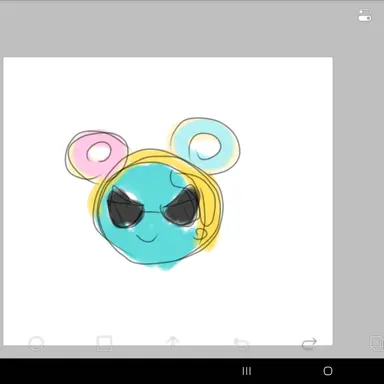Tap the left black sunglasses lens
This screenshot has height=384, width=384.
tap(124, 209)
